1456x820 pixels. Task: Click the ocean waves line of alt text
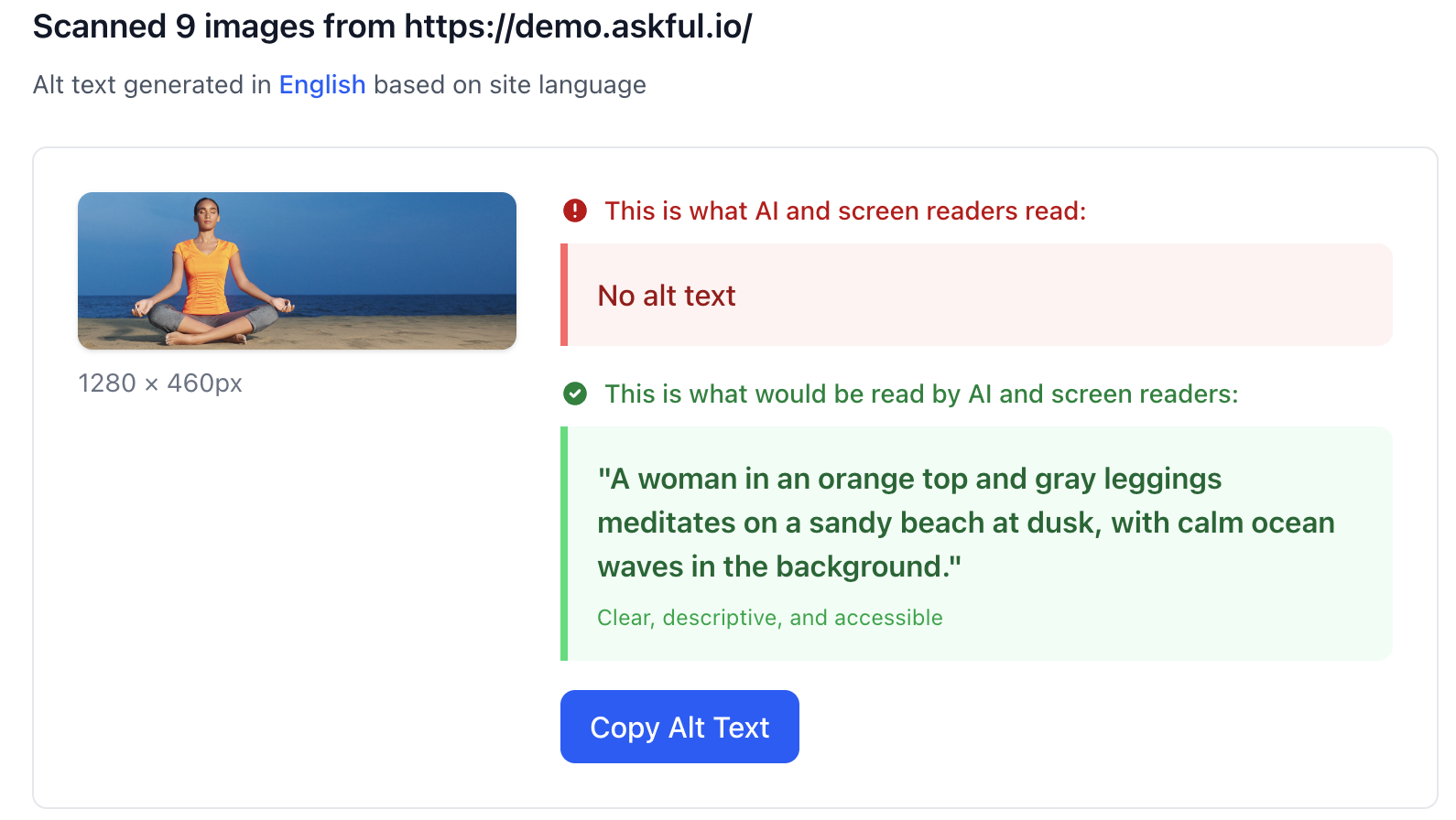[x=779, y=566]
